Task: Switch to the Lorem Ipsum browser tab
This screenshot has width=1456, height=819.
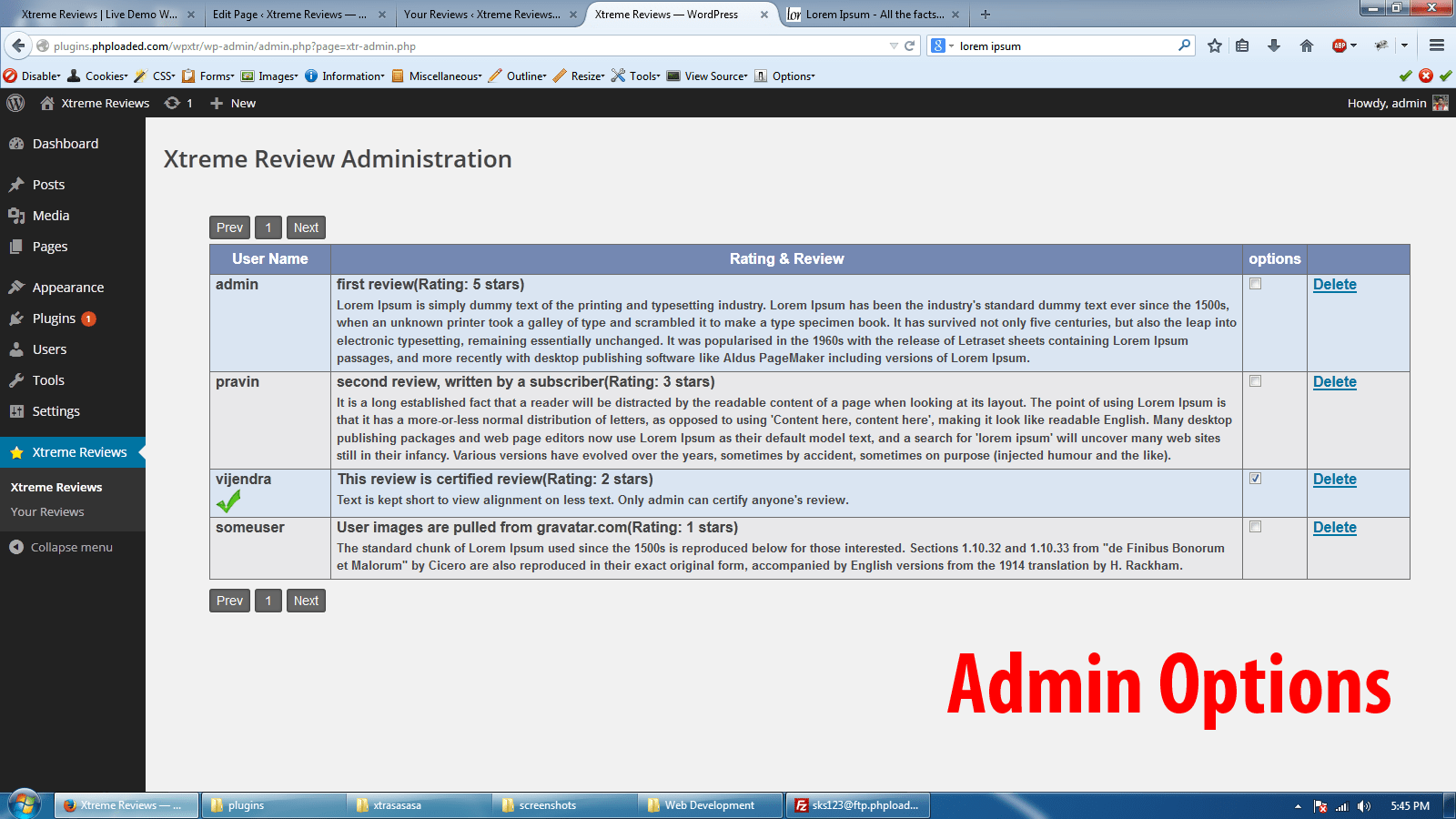Action: (873, 15)
